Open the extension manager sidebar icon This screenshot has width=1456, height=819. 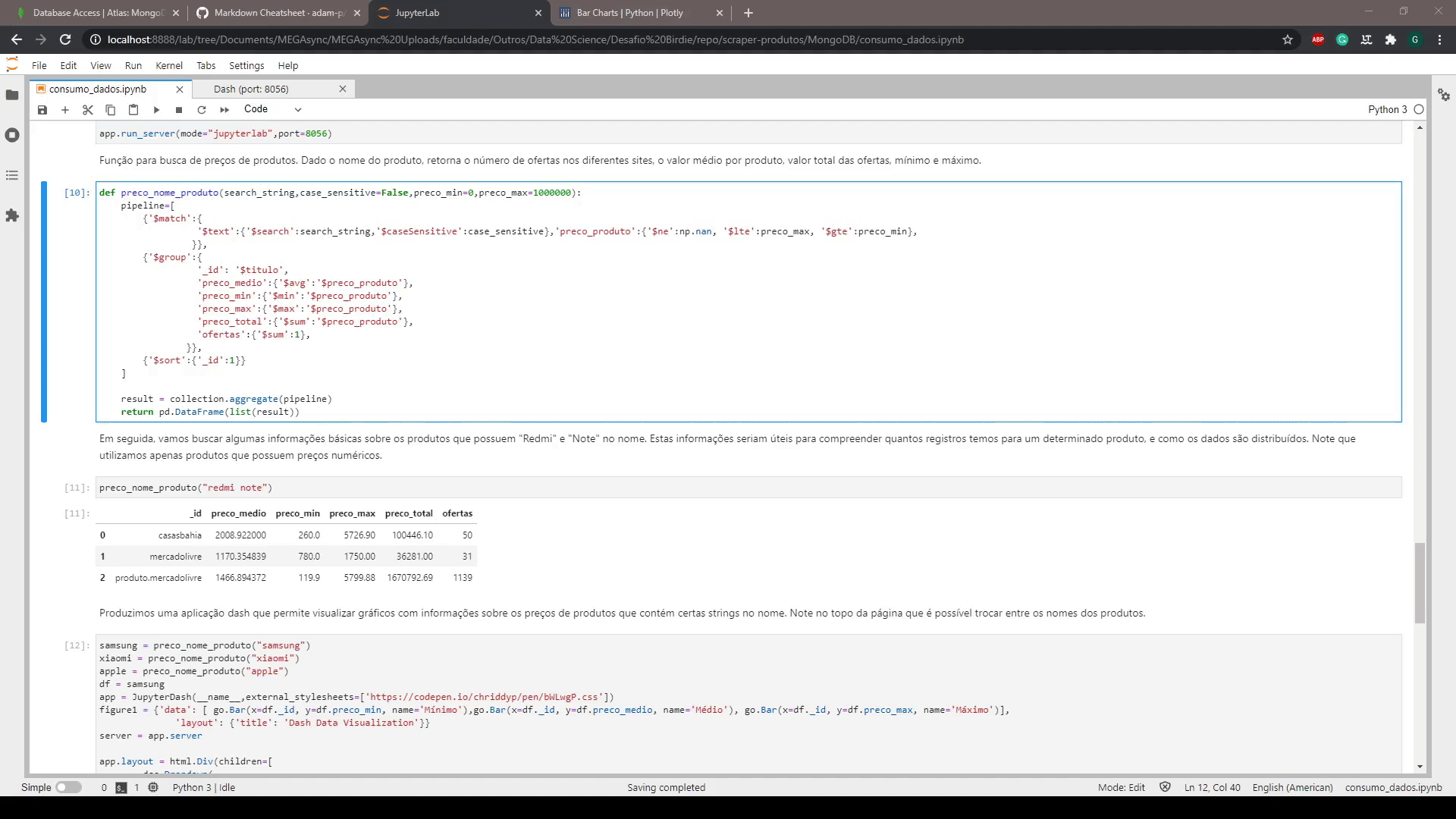(x=12, y=216)
